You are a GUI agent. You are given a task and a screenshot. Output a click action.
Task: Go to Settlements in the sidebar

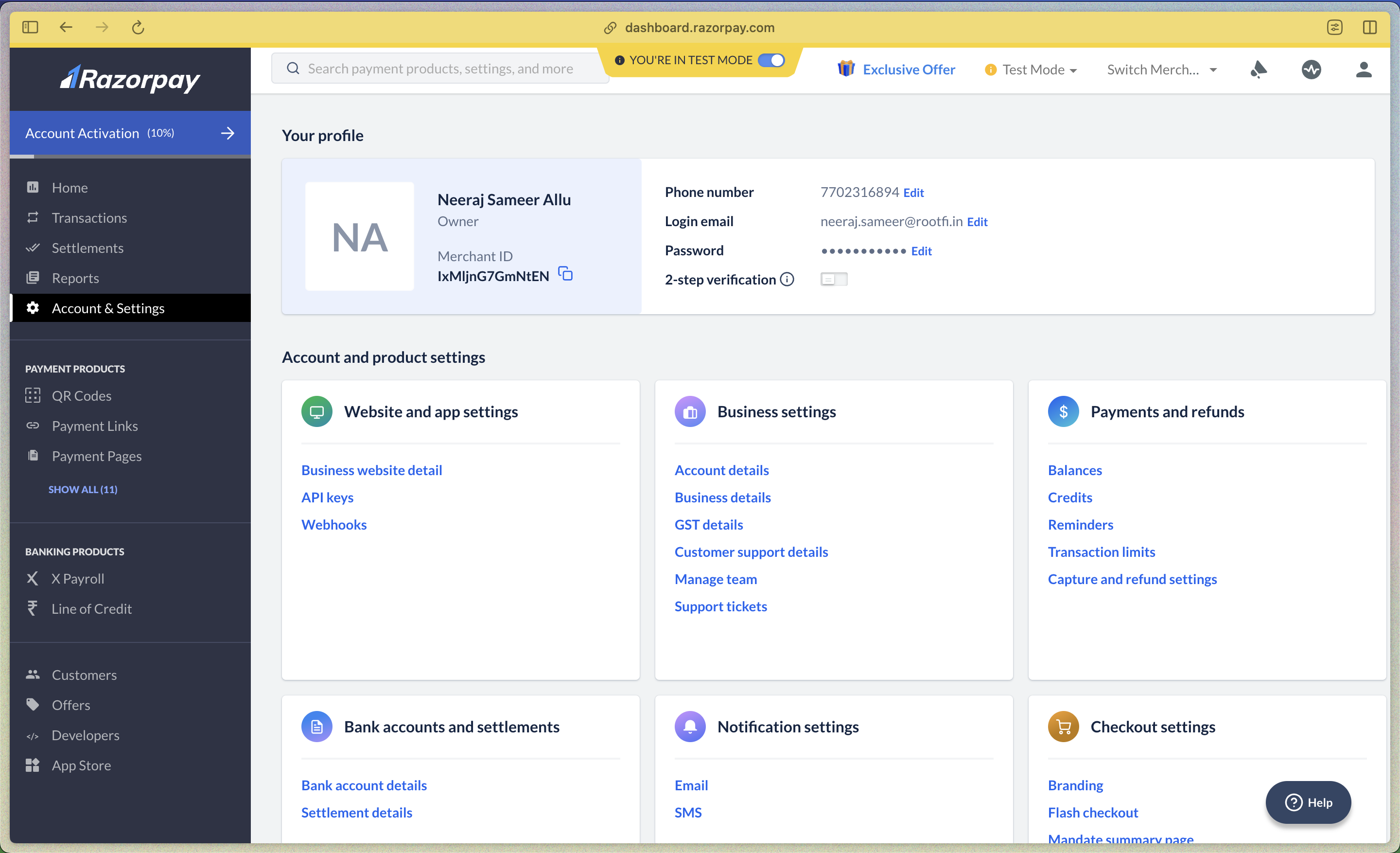pos(87,248)
